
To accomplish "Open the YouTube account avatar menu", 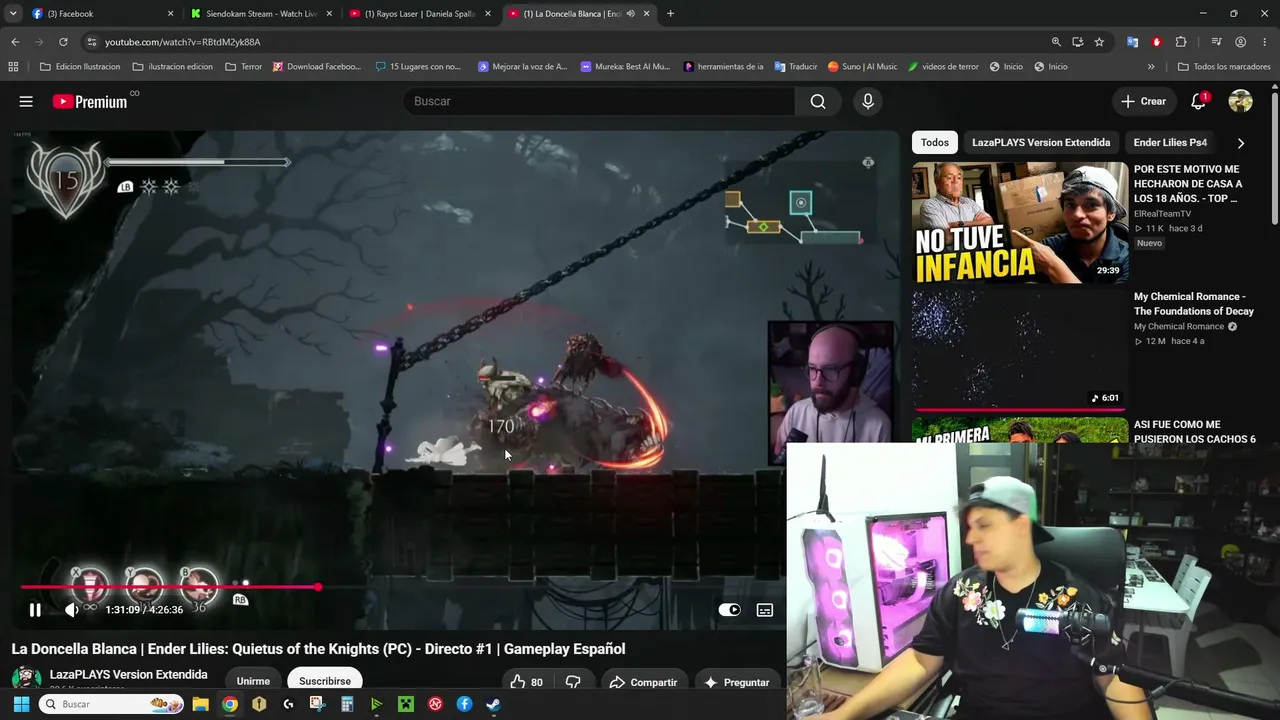I will [1240, 101].
